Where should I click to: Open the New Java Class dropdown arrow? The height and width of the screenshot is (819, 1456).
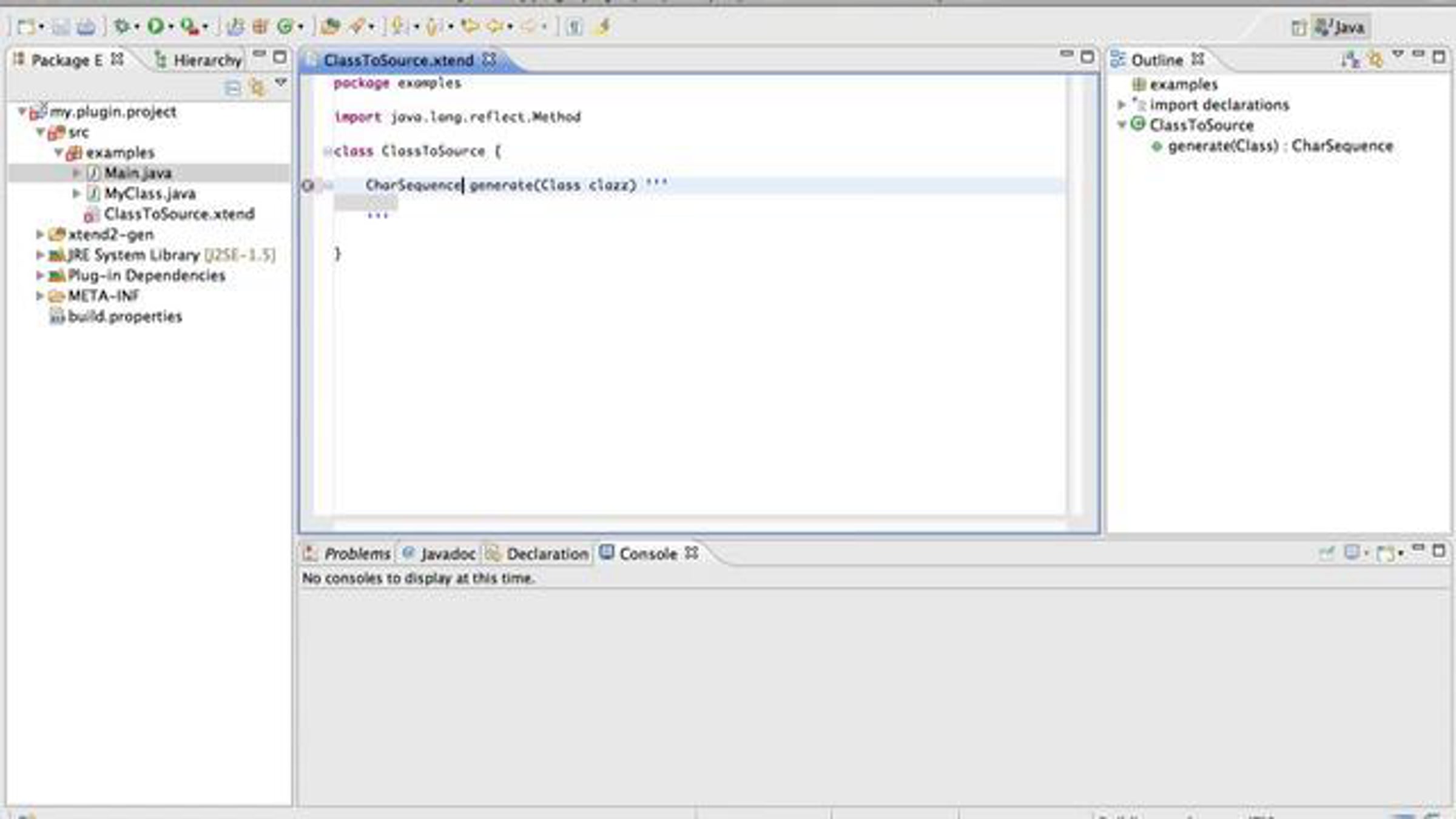(x=300, y=27)
